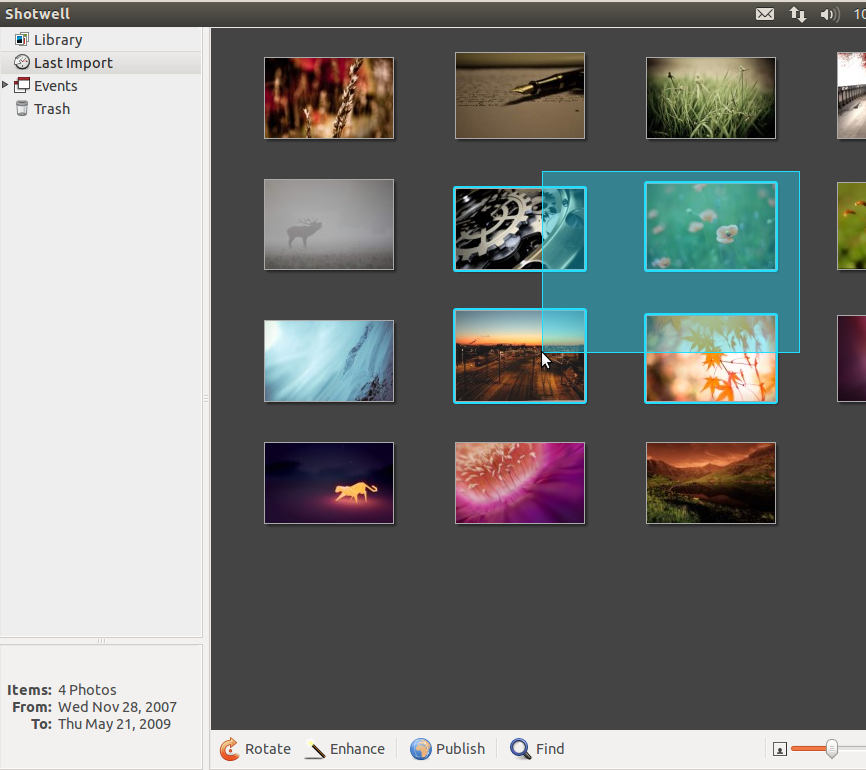Image resolution: width=866 pixels, height=770 pixels.
Task: Select the deer in fog photo
Action: (328, 224)
